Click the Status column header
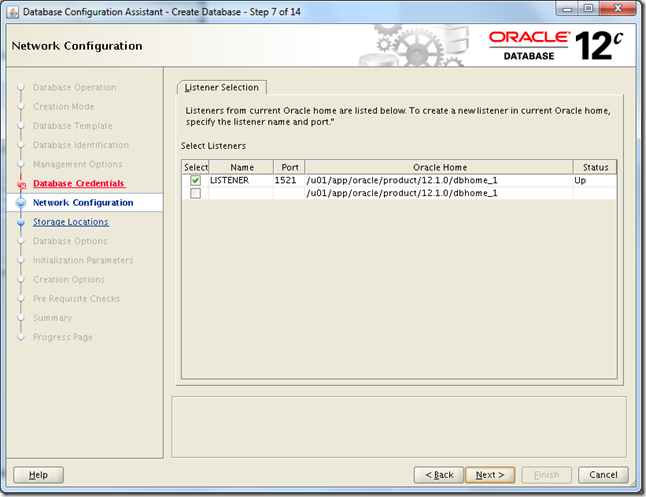This screenshot has height=497, width=646. point(595,167)
